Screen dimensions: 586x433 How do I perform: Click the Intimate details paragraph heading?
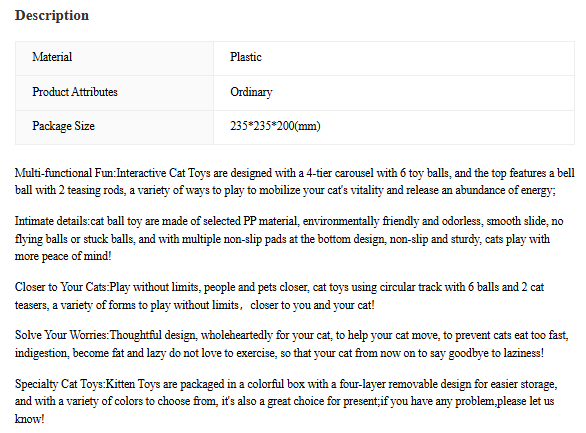tap(51, 221)
